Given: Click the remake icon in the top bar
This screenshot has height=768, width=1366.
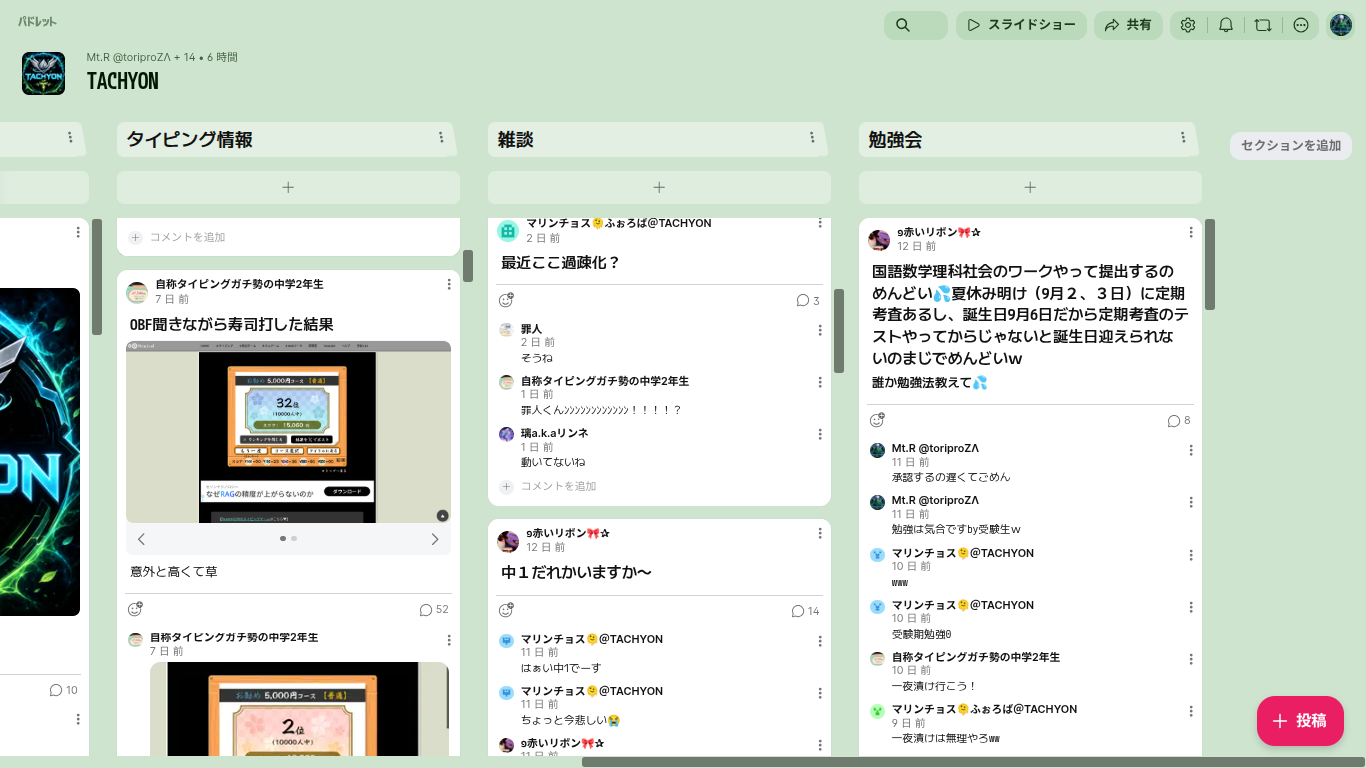Looking at the screenshot, I should click(1263, 25).
